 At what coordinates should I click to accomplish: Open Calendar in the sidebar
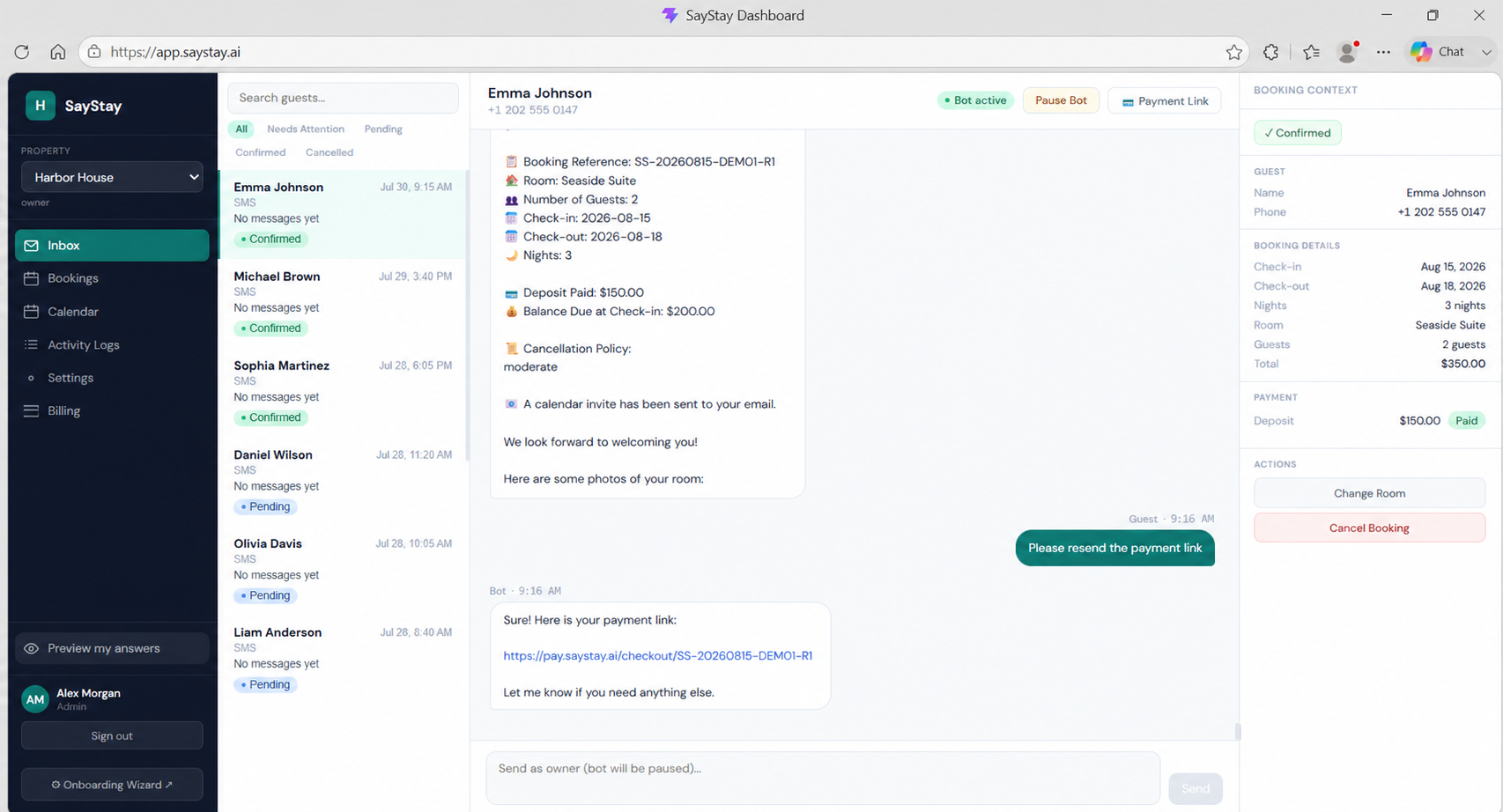pyautogui.click(x=112, y=312)
